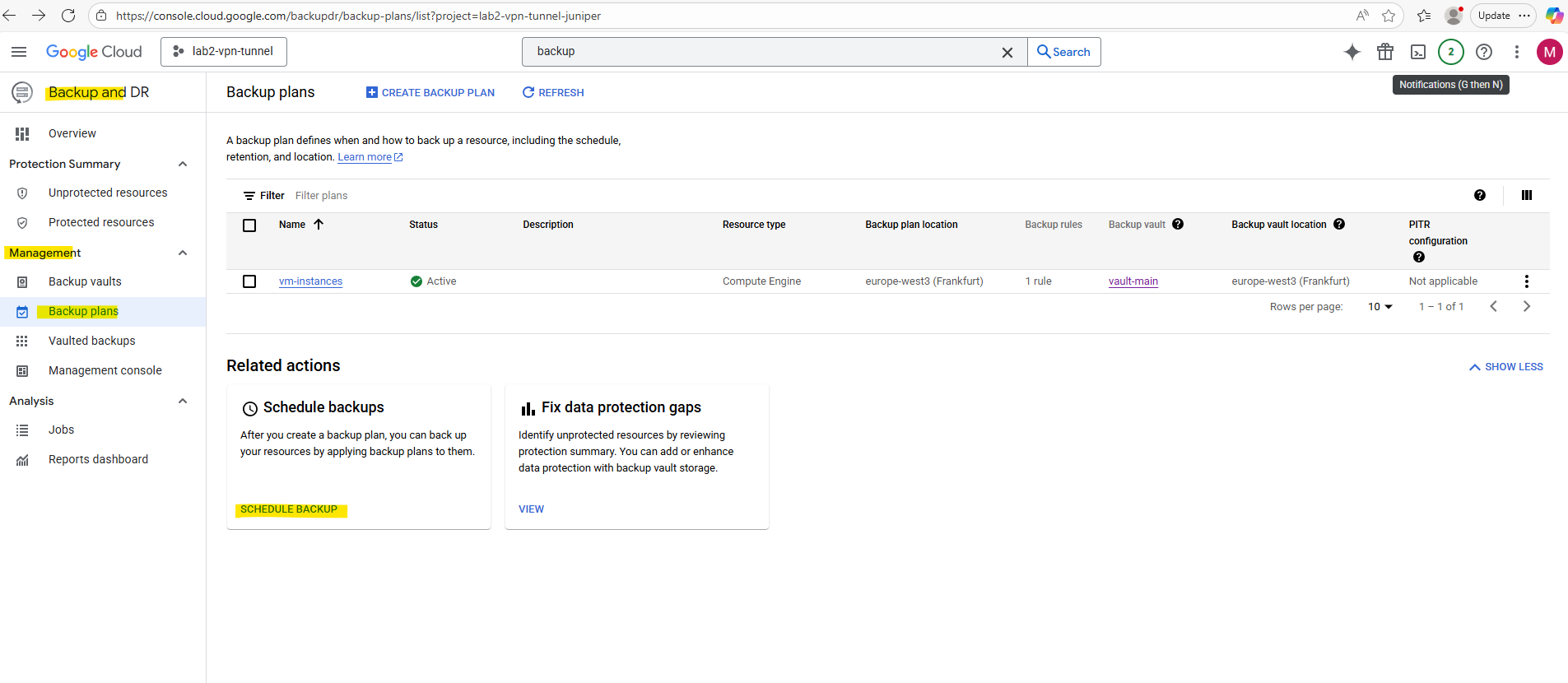This screenshot has height=683, width=1568.
Task: Check the vm-instances row checkbox
Action: coord(249,281)
